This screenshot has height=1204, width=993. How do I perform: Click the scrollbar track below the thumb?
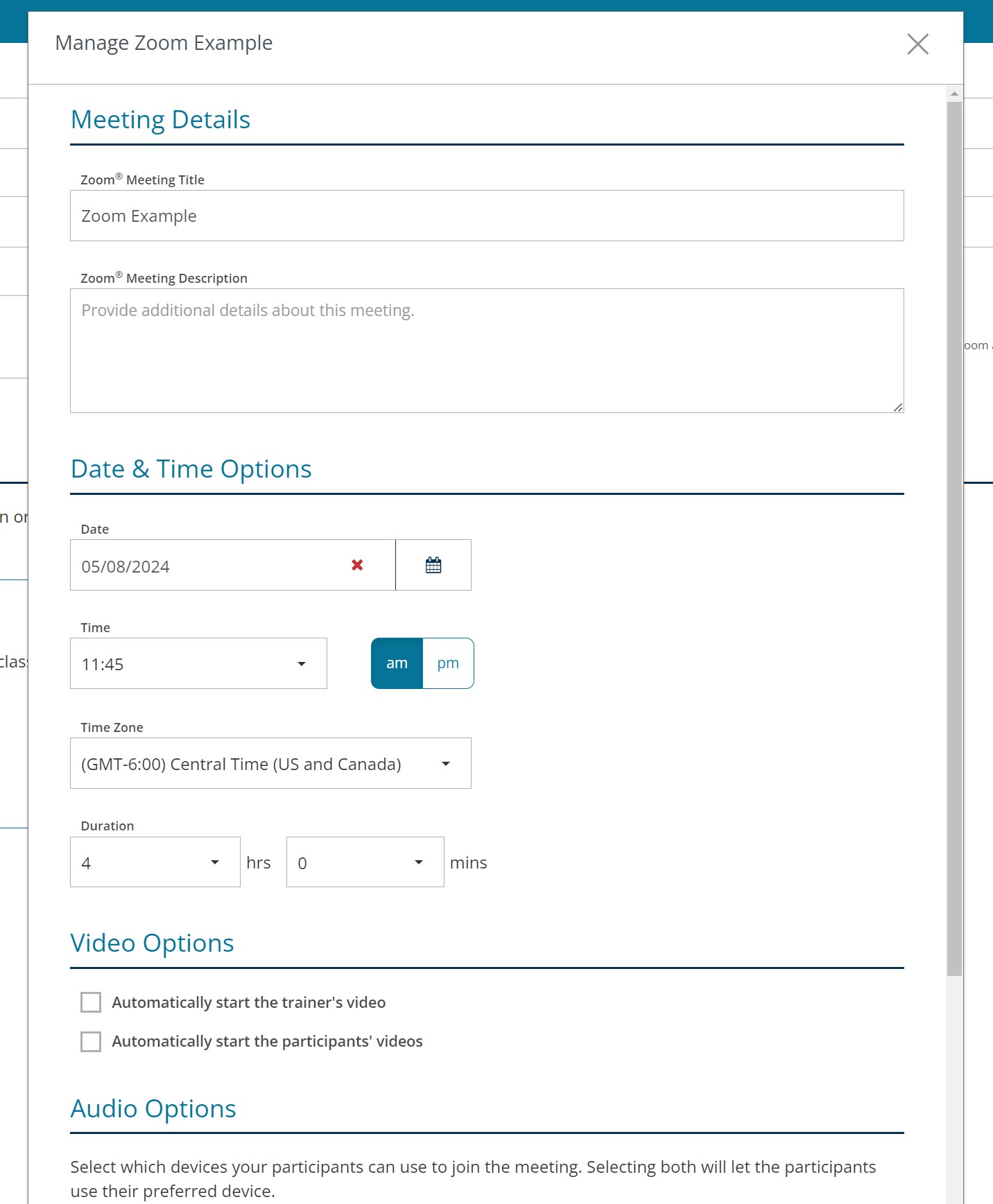click(954, 1088)
